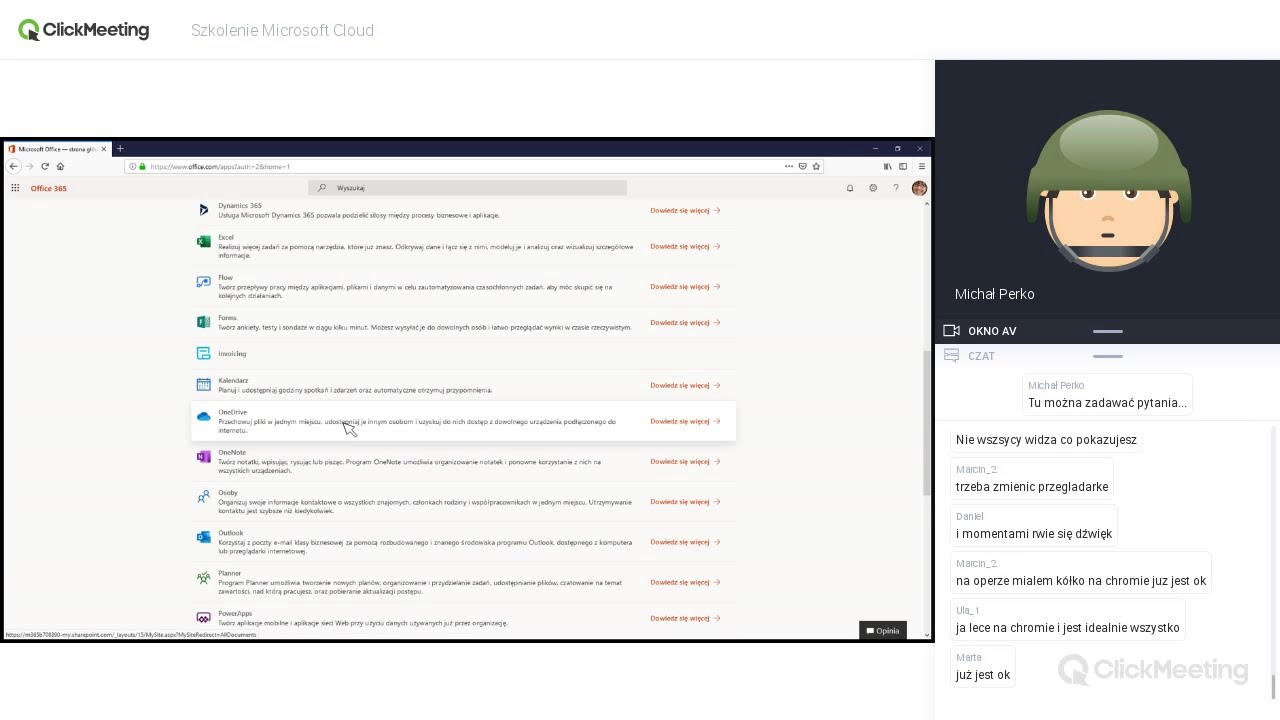Click Michał Perko's helmet avatar
The height and width of the screenshot is (720, 1280).
coord(1108,191)
